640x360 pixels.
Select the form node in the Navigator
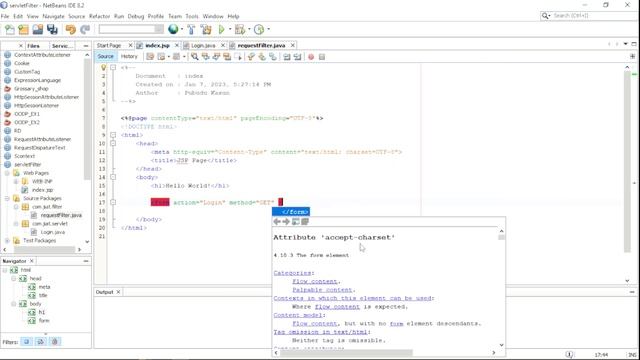[x=44, y=320]
